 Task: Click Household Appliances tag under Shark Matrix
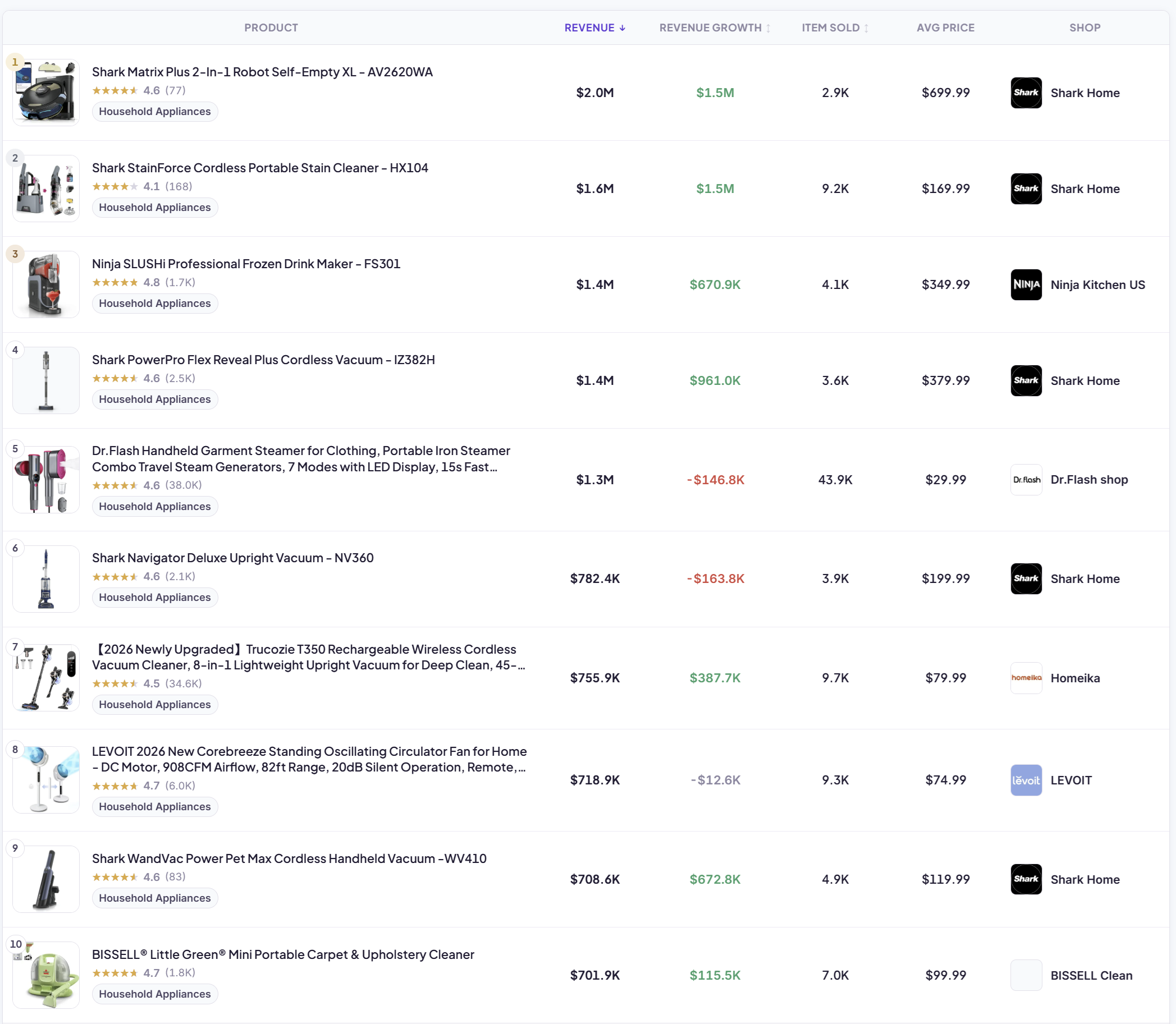[x=155, y=112]
